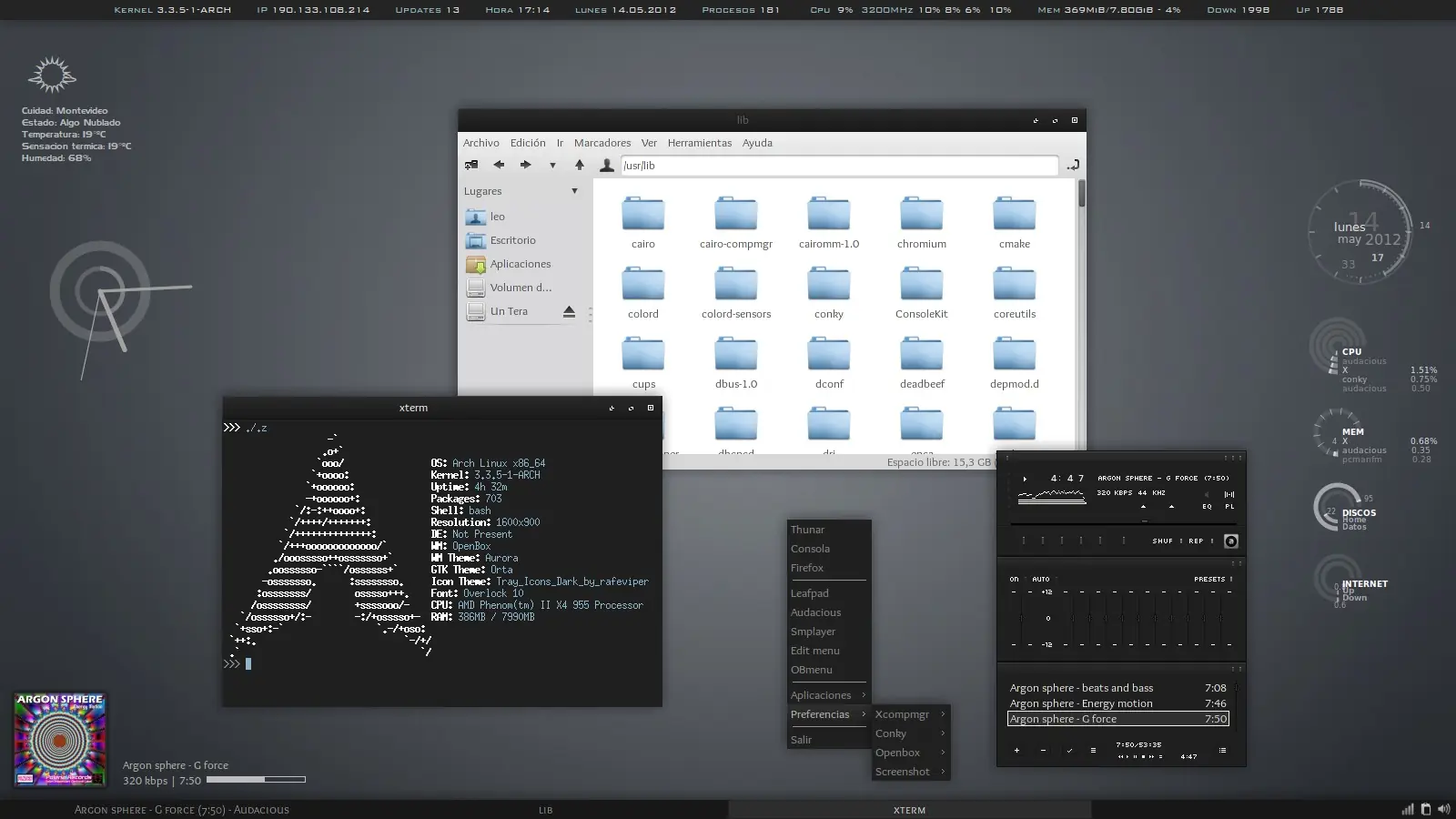Click the playlist add (+) button
Image resolution: width=1456 pixels, height=819 pixels.
tap(1016, 751)
